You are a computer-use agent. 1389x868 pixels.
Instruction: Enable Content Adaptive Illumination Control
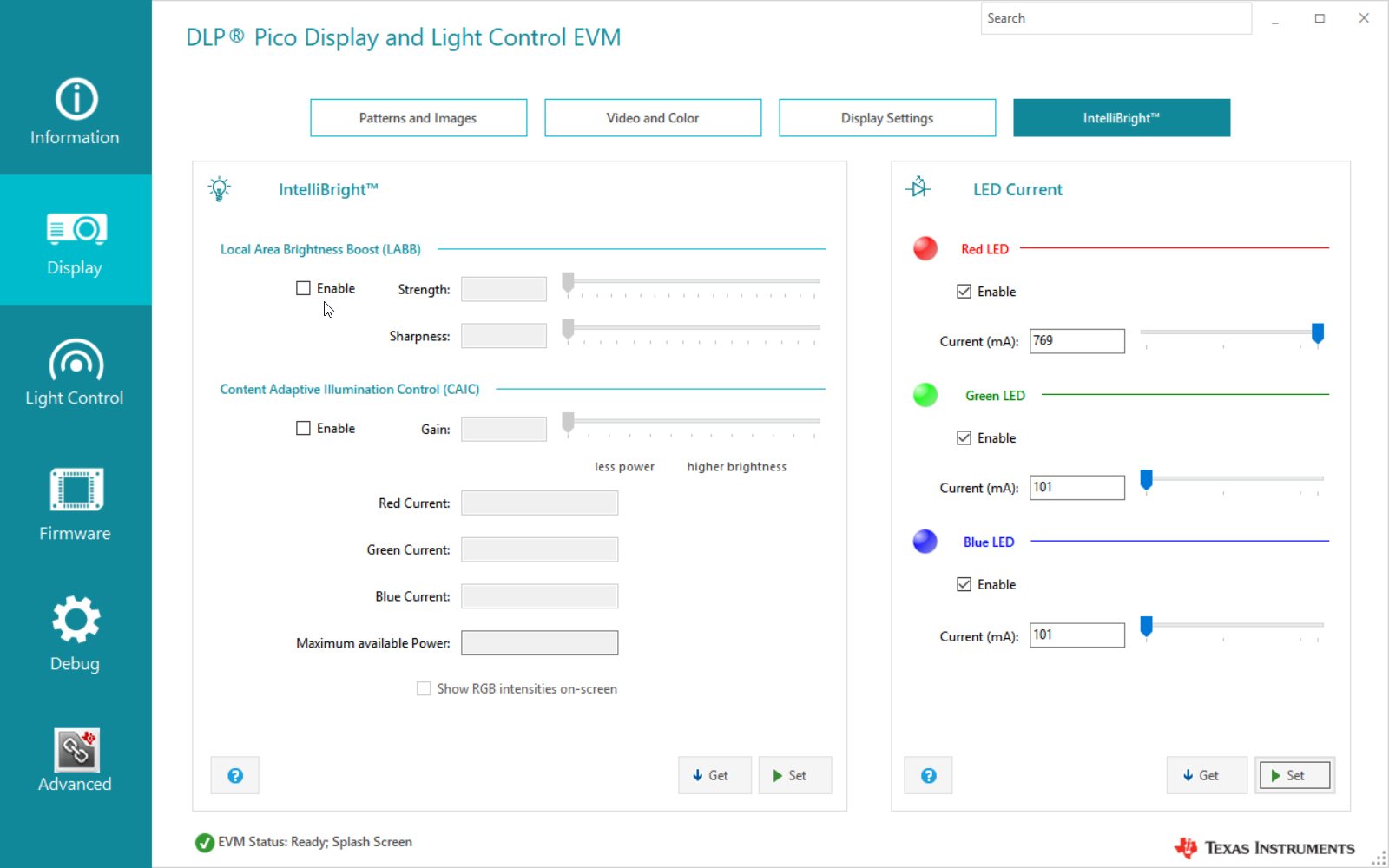(x=303, y=427)
